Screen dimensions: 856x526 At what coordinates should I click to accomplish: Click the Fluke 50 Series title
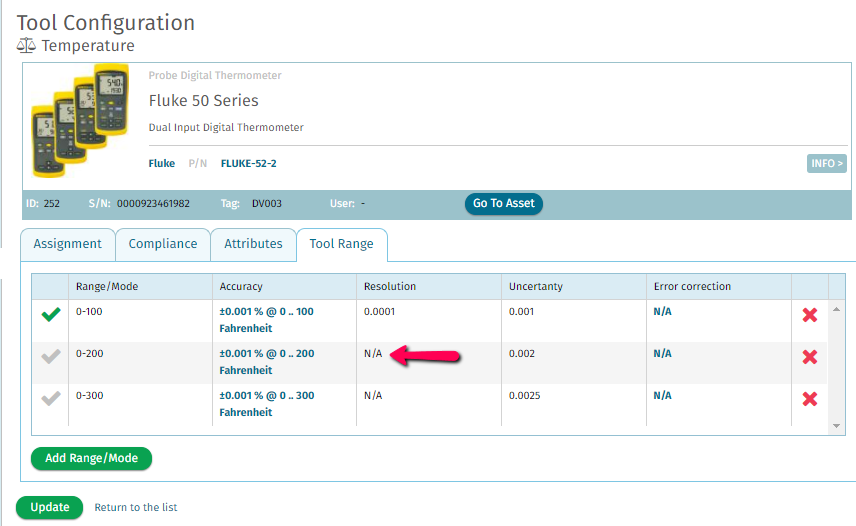coord(204,100)
